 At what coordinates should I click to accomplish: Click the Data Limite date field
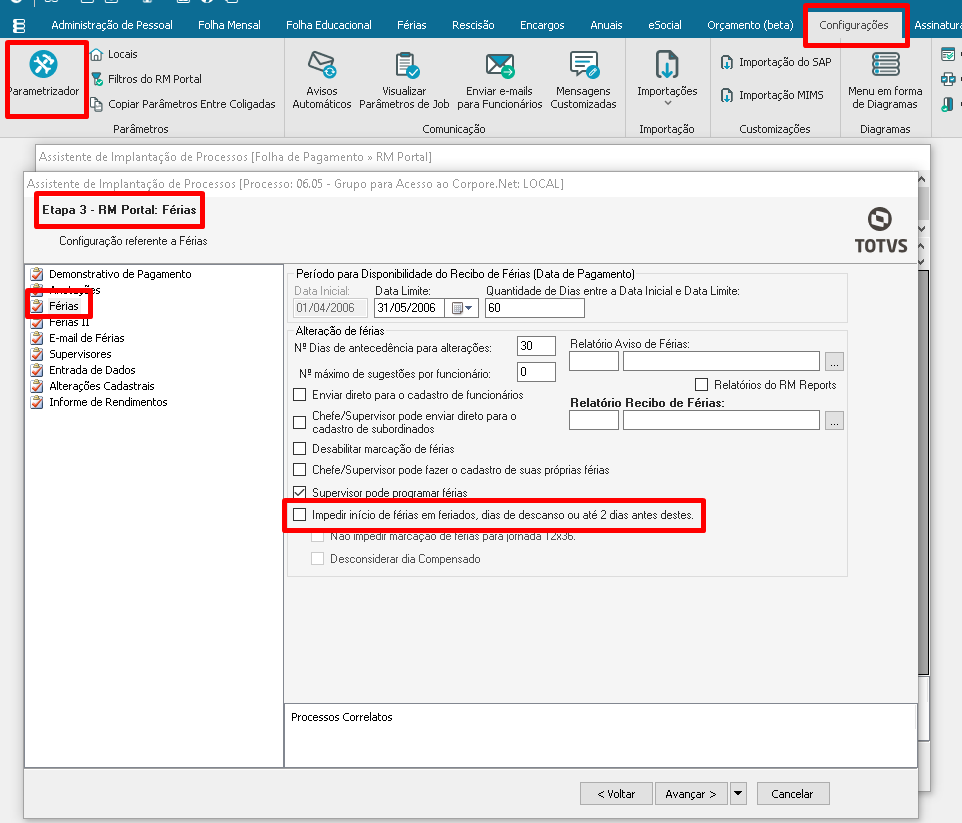pyautogui.click(x=409, y=308)
